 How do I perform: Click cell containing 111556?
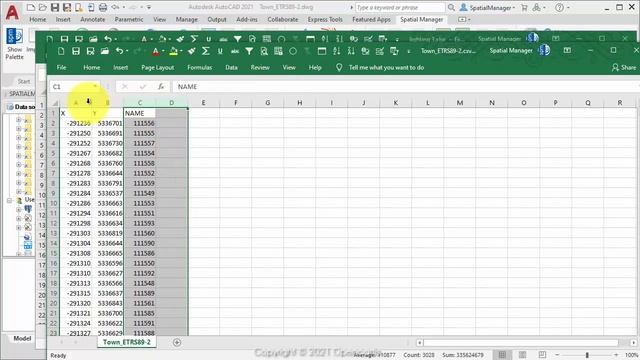(140, 123)
